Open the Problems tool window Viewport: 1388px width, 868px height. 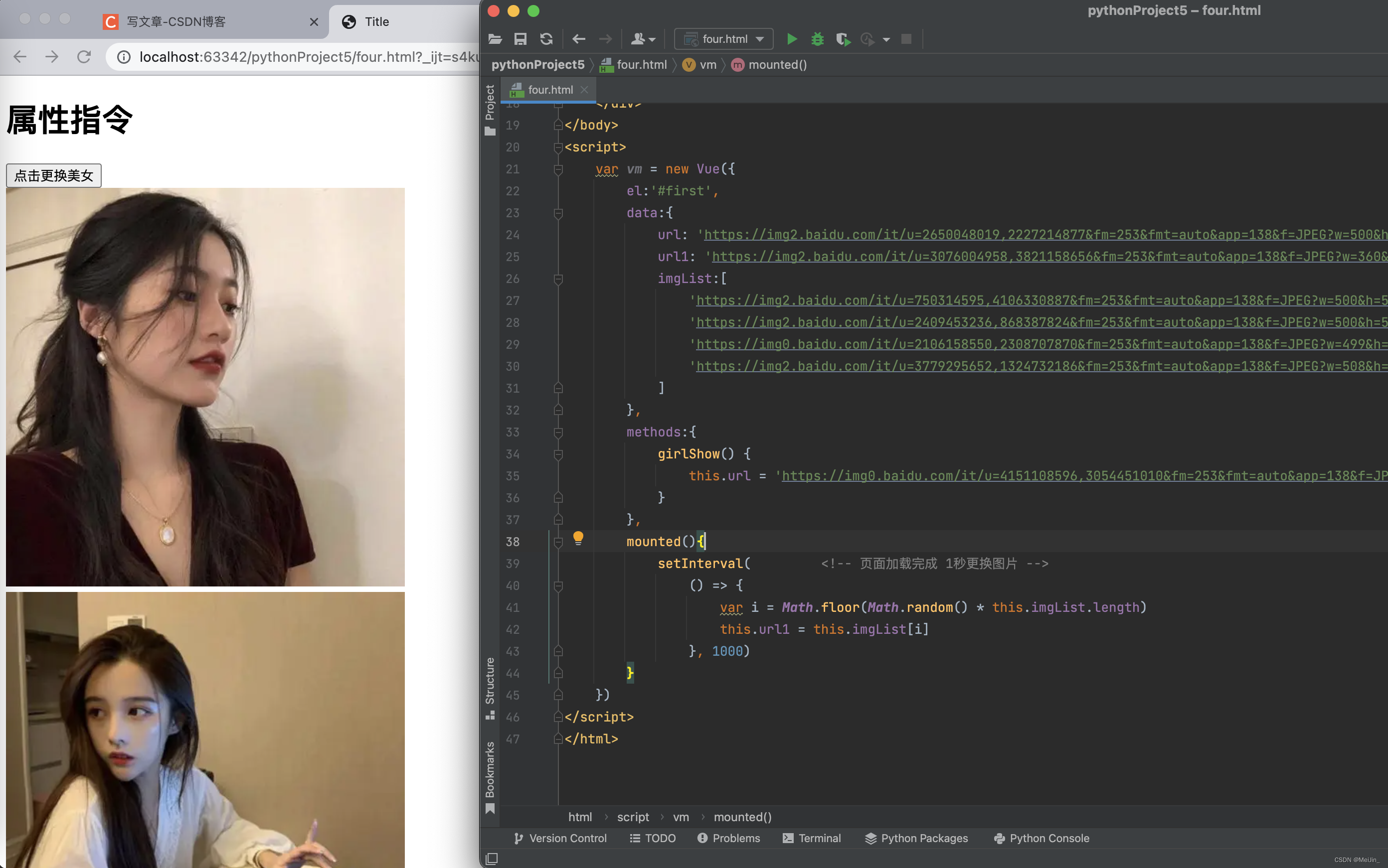pyautogui.click(x=728, y=838)
